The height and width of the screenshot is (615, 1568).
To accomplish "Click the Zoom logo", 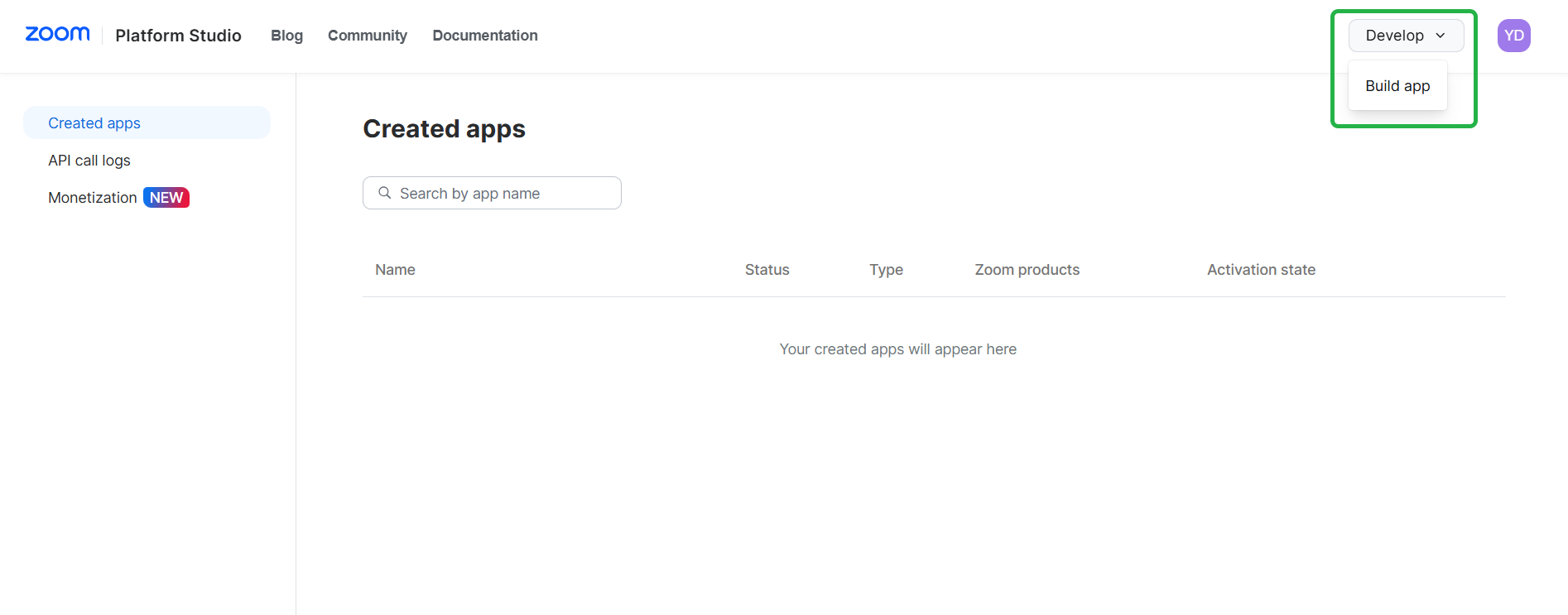I will pos(57,34).
